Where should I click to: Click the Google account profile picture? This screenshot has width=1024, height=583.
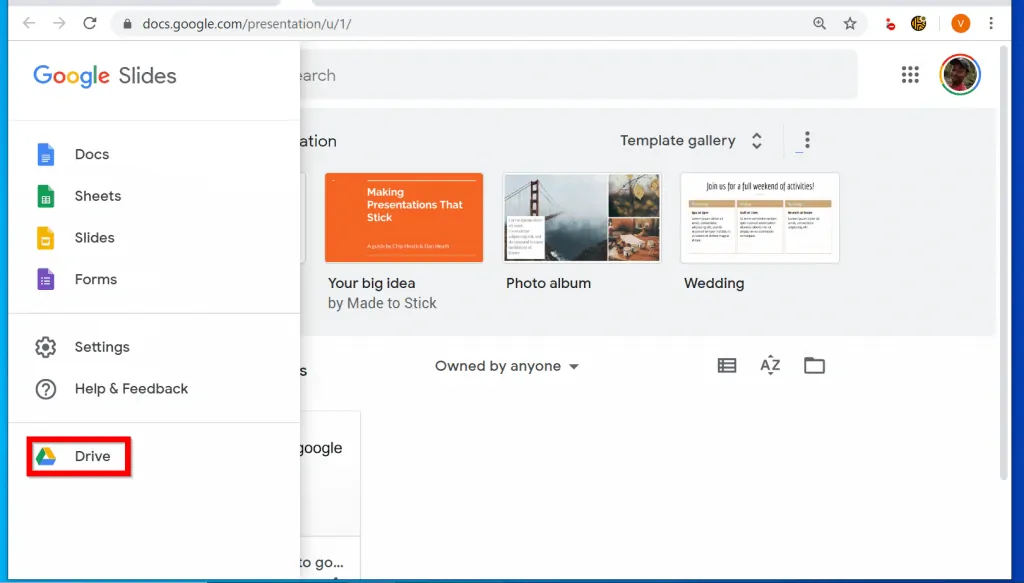pos(960,75)
